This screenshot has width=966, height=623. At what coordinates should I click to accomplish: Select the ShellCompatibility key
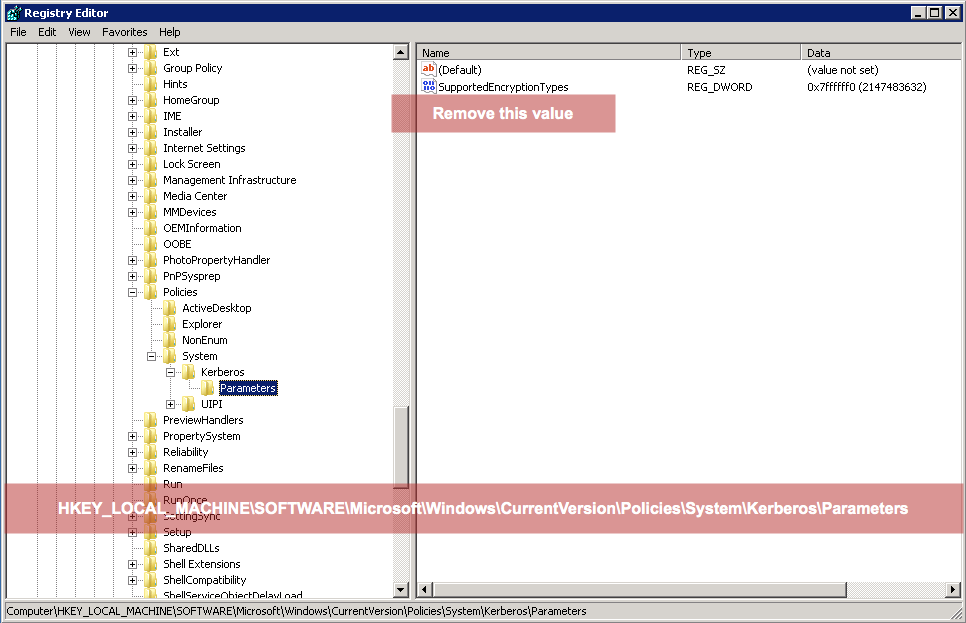pyautogui.click(x=205, y=580)
